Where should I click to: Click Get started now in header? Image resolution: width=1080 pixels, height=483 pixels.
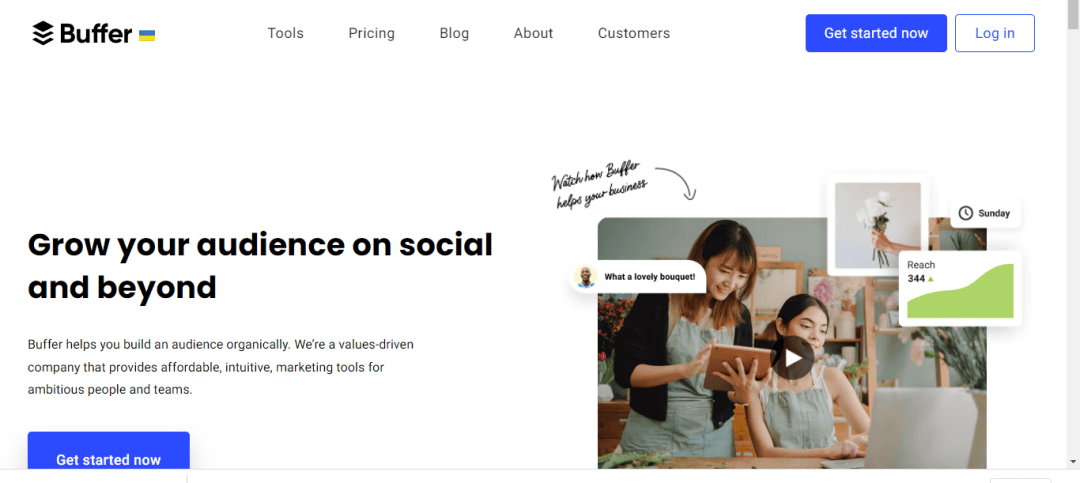[876, 33]
